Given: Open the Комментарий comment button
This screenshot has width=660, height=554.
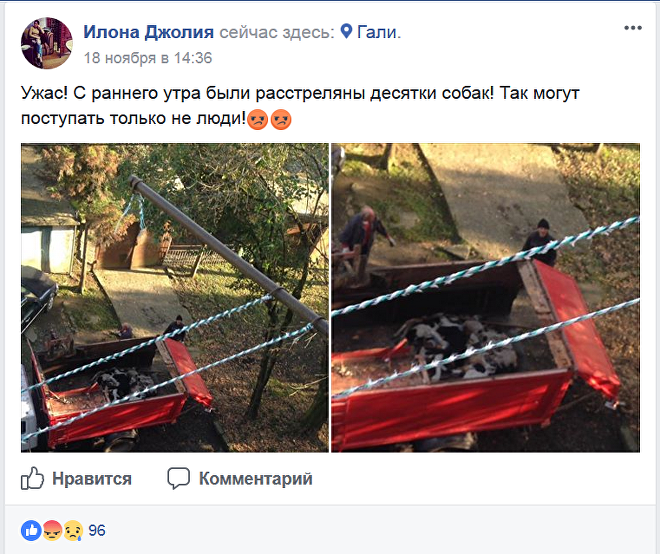Looking at the screenshot, I should pos(240,479).
